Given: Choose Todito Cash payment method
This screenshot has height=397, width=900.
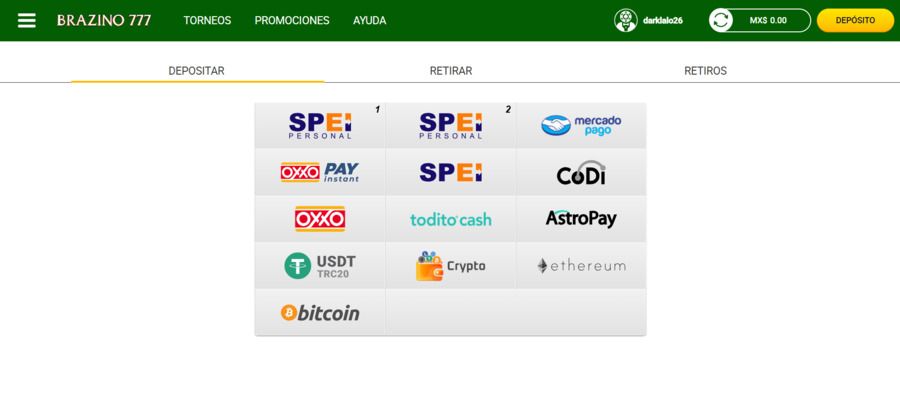Looking at the screenshot, I should tap(451, 219).
